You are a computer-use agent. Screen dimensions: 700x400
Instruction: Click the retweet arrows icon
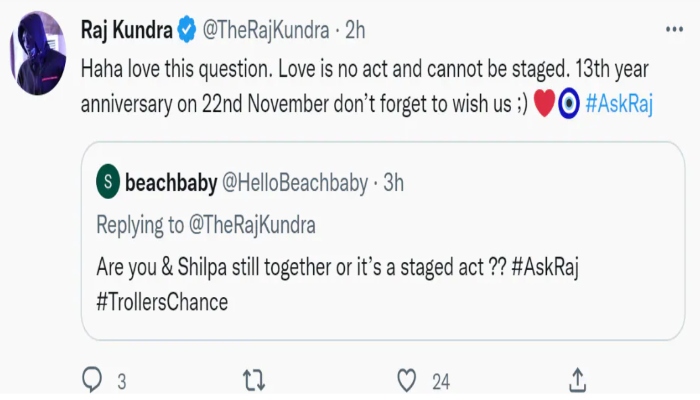pos(255,380)
